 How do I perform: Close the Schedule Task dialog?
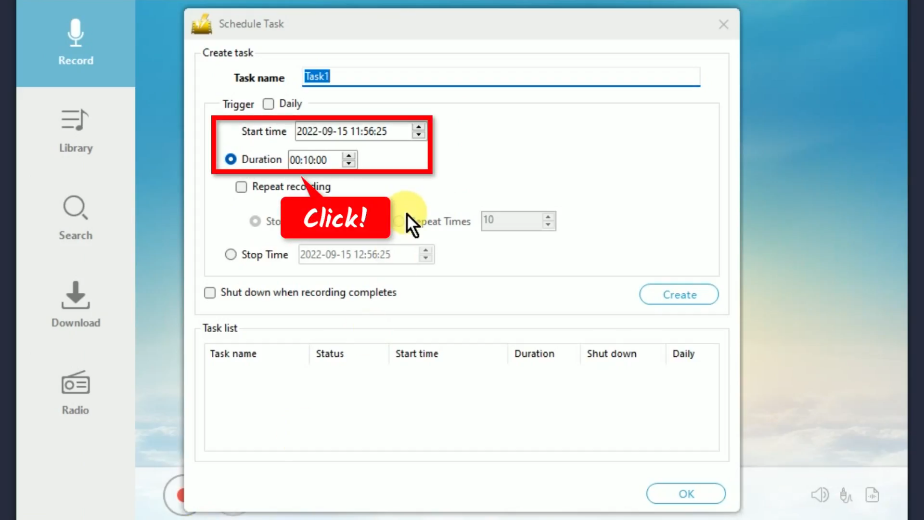coord(723,24)
